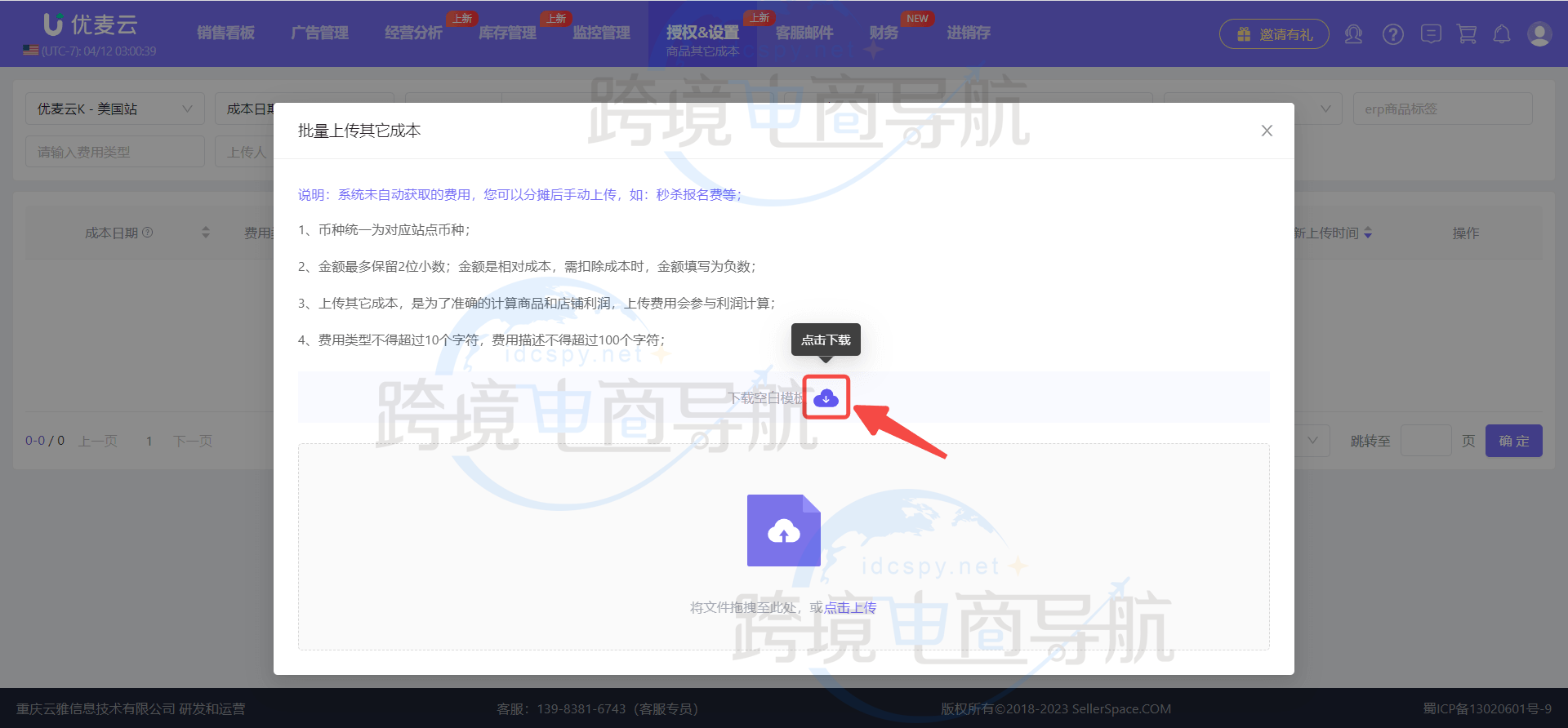
Task: Close the batch upload dialog
Action: [1267, 131]
